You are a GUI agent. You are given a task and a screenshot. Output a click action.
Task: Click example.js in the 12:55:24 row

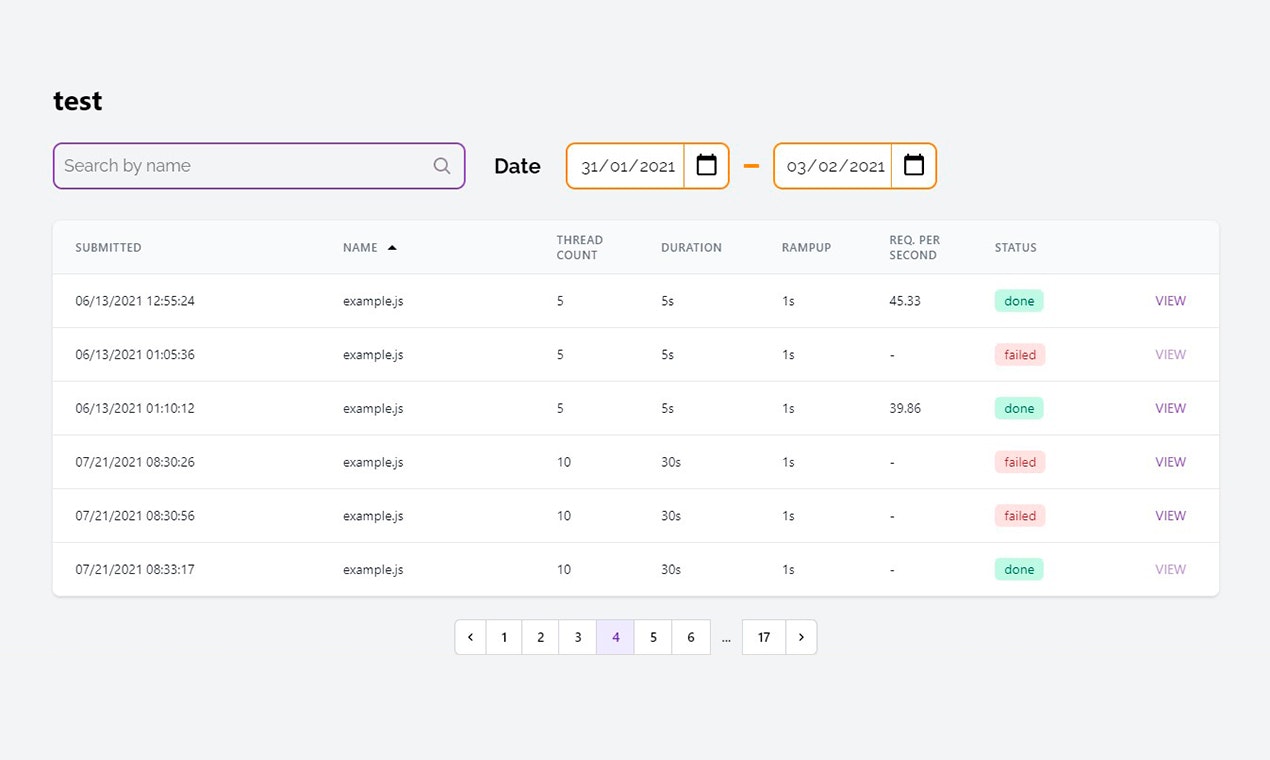[373, 301]
